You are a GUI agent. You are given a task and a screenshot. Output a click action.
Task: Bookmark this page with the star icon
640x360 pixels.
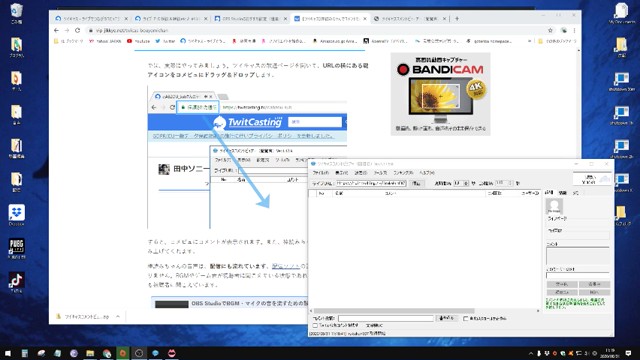(550, 30)
